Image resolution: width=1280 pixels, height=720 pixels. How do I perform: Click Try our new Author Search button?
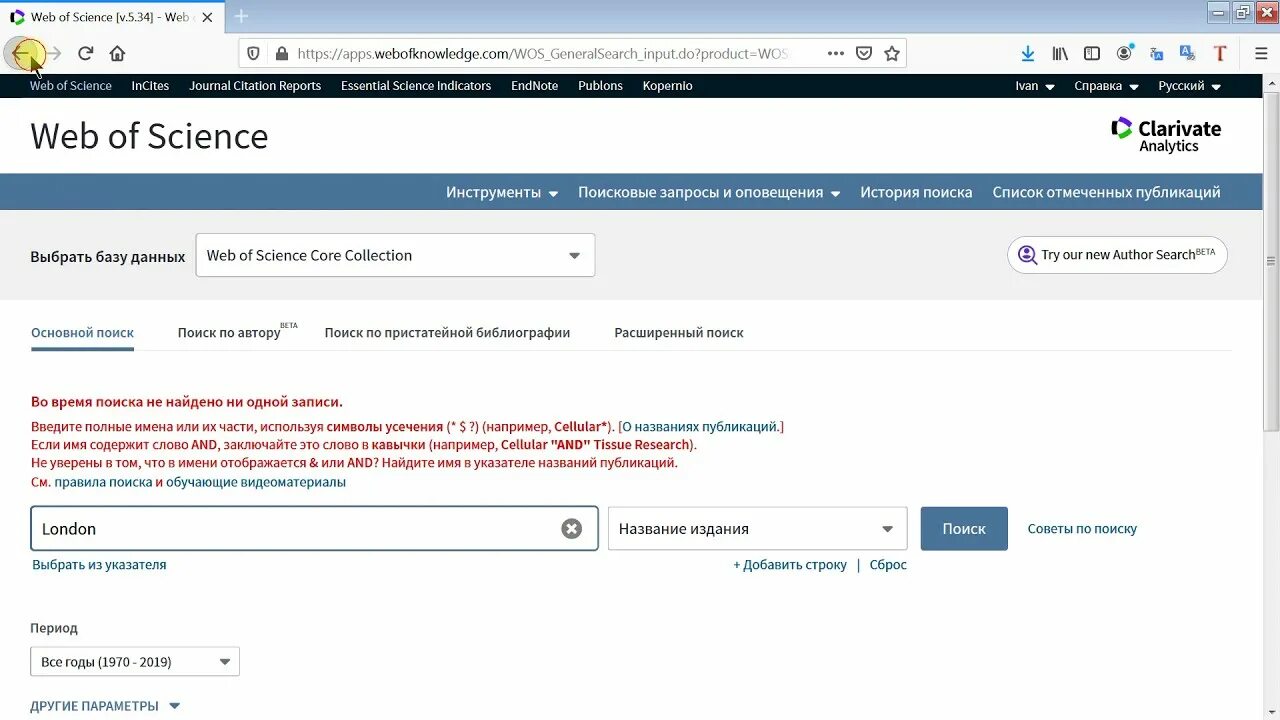(1117, 255)
